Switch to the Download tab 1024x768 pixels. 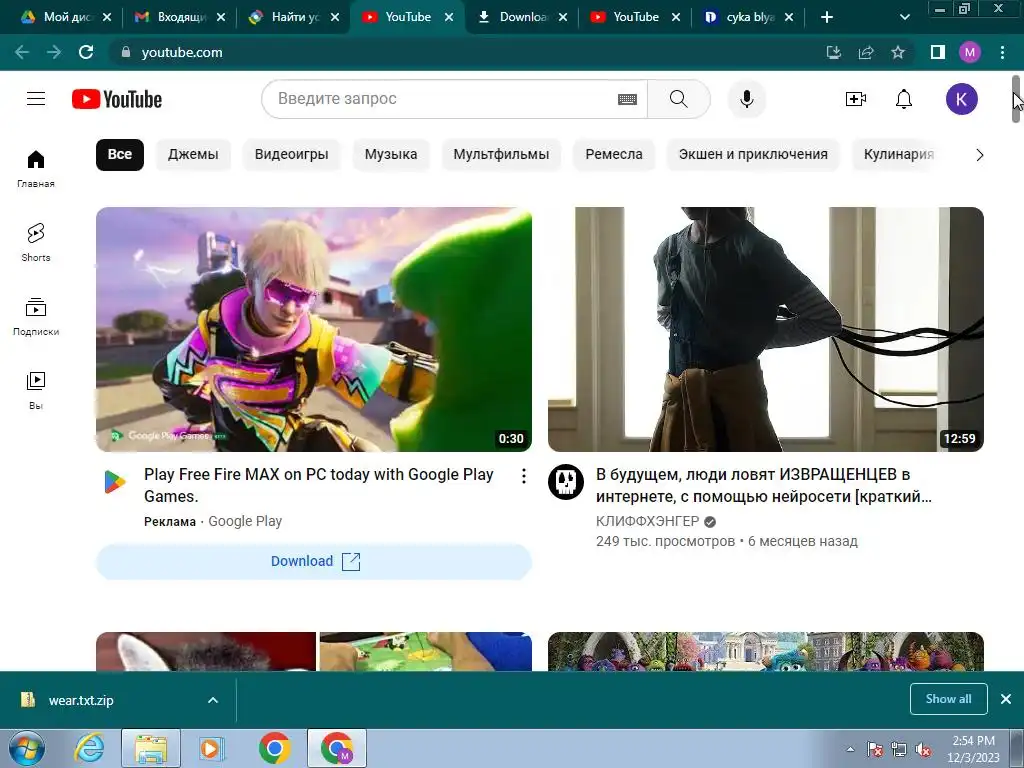(x=522, y=17)
